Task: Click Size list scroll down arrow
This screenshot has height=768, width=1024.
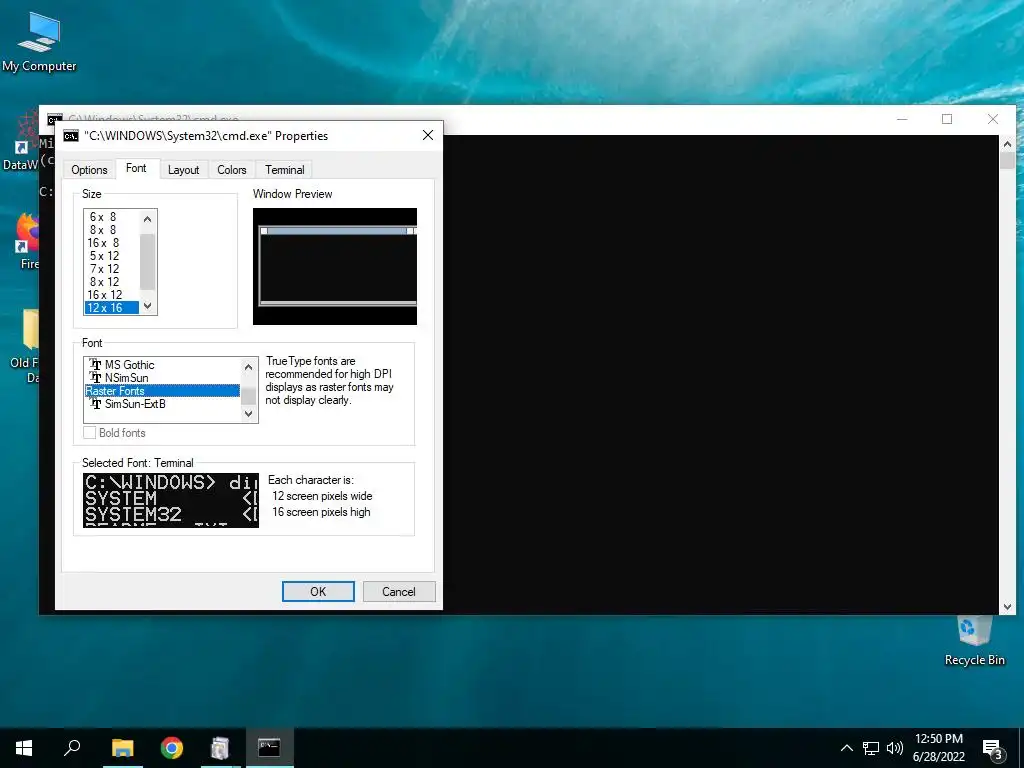Action: coord(148,306)
